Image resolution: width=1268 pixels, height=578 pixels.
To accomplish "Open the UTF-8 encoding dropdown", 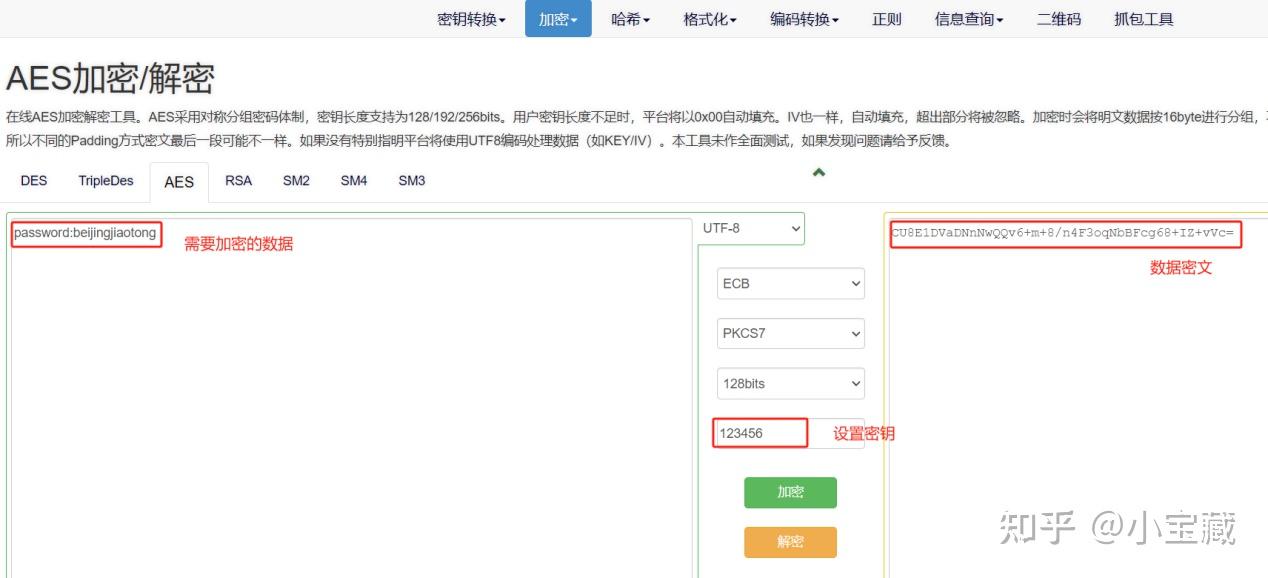I will tap(751, 228).
